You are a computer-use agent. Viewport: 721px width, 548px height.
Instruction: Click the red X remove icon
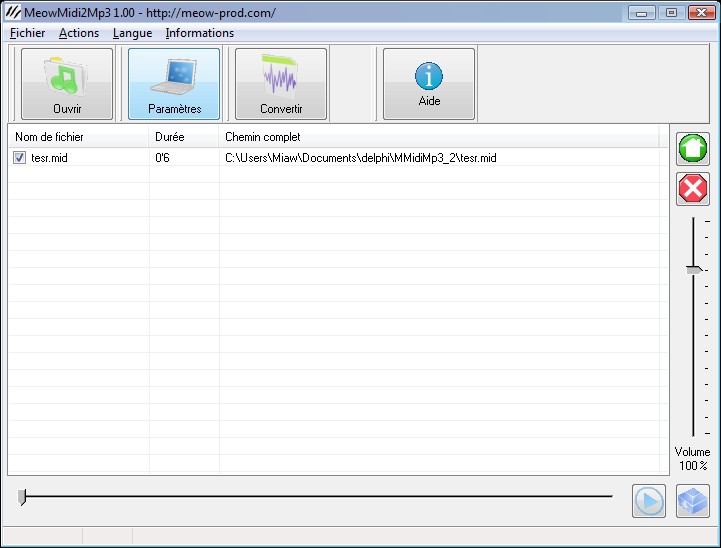693,188
